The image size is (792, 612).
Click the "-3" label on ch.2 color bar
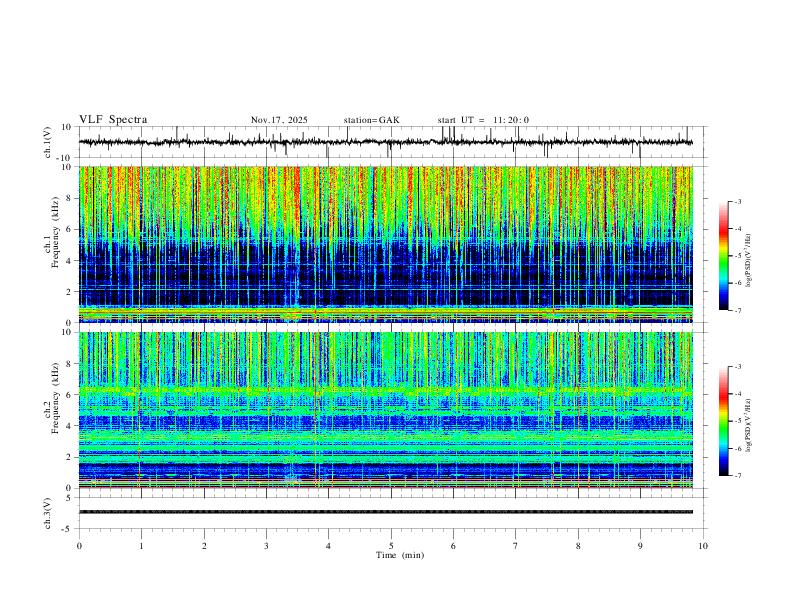737,367
